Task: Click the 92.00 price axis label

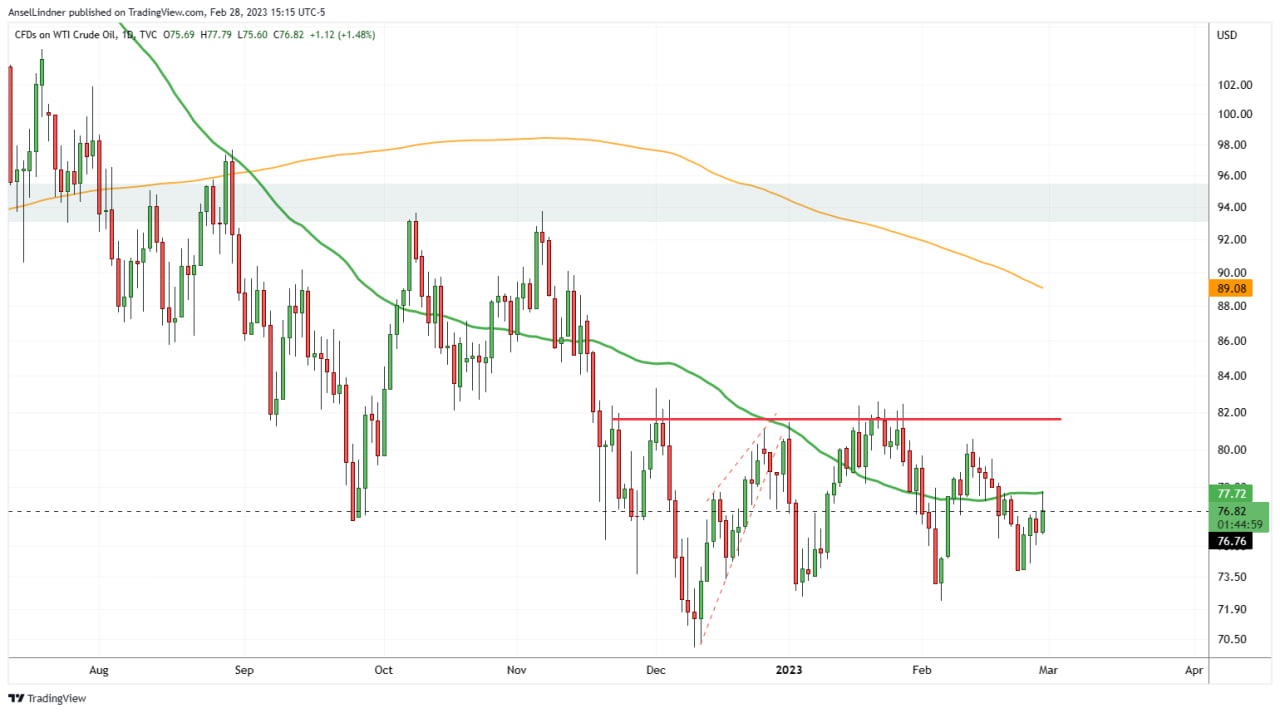Action: click(1232, 240)
